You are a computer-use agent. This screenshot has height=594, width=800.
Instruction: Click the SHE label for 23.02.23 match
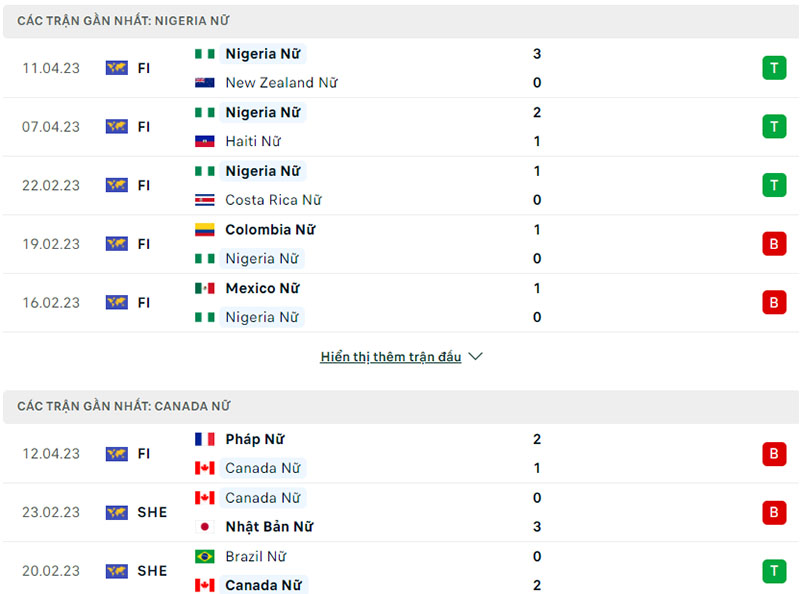pyautogui.click(x=152, y=512)
